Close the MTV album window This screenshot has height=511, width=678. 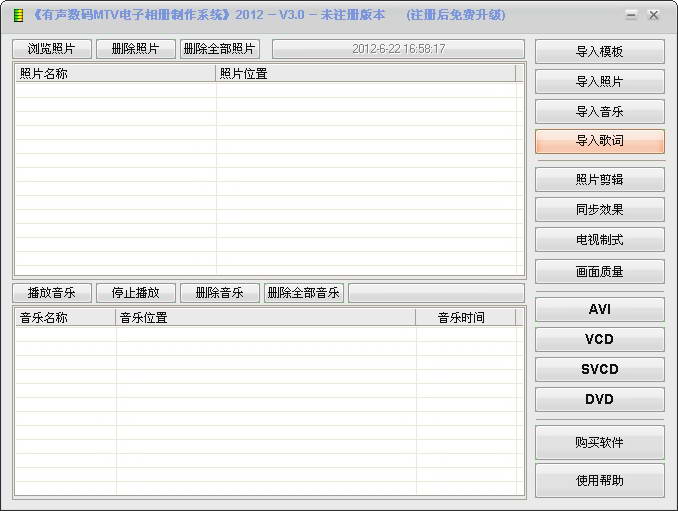point(654,16)
